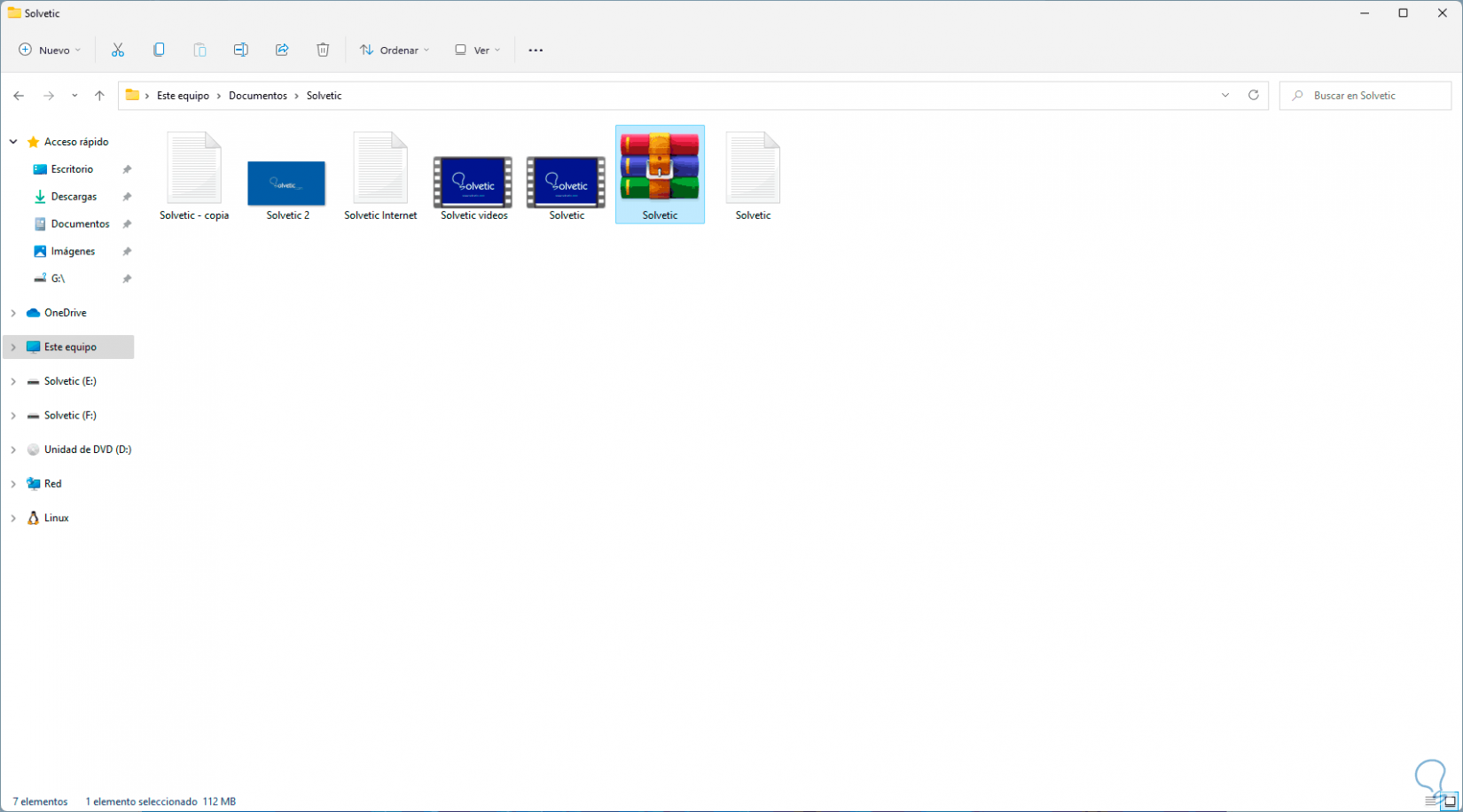Expand the Red network node

(13, 484)
